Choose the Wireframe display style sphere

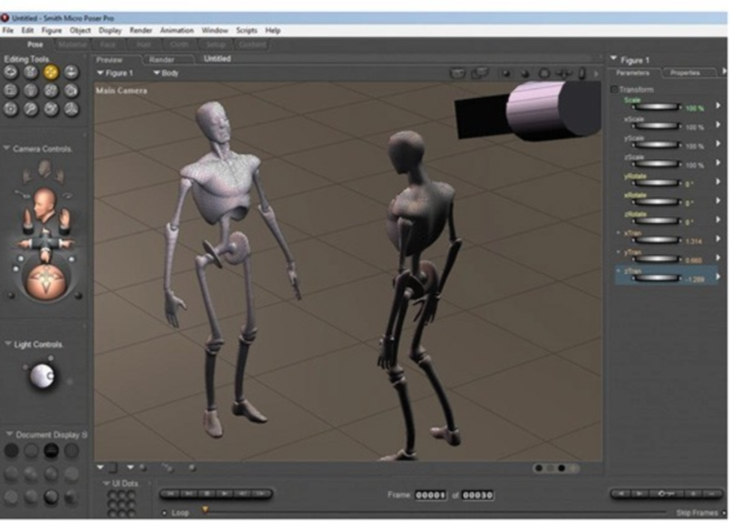click(x=51, y=451)
